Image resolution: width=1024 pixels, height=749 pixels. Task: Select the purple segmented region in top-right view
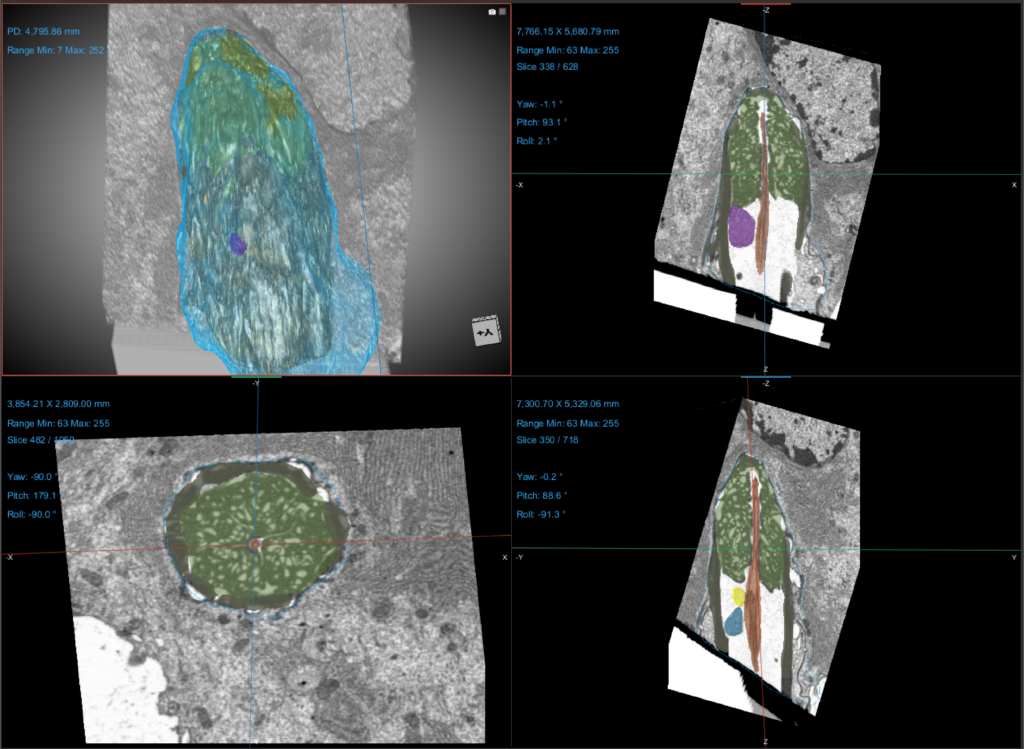click(x=741, y=226)
